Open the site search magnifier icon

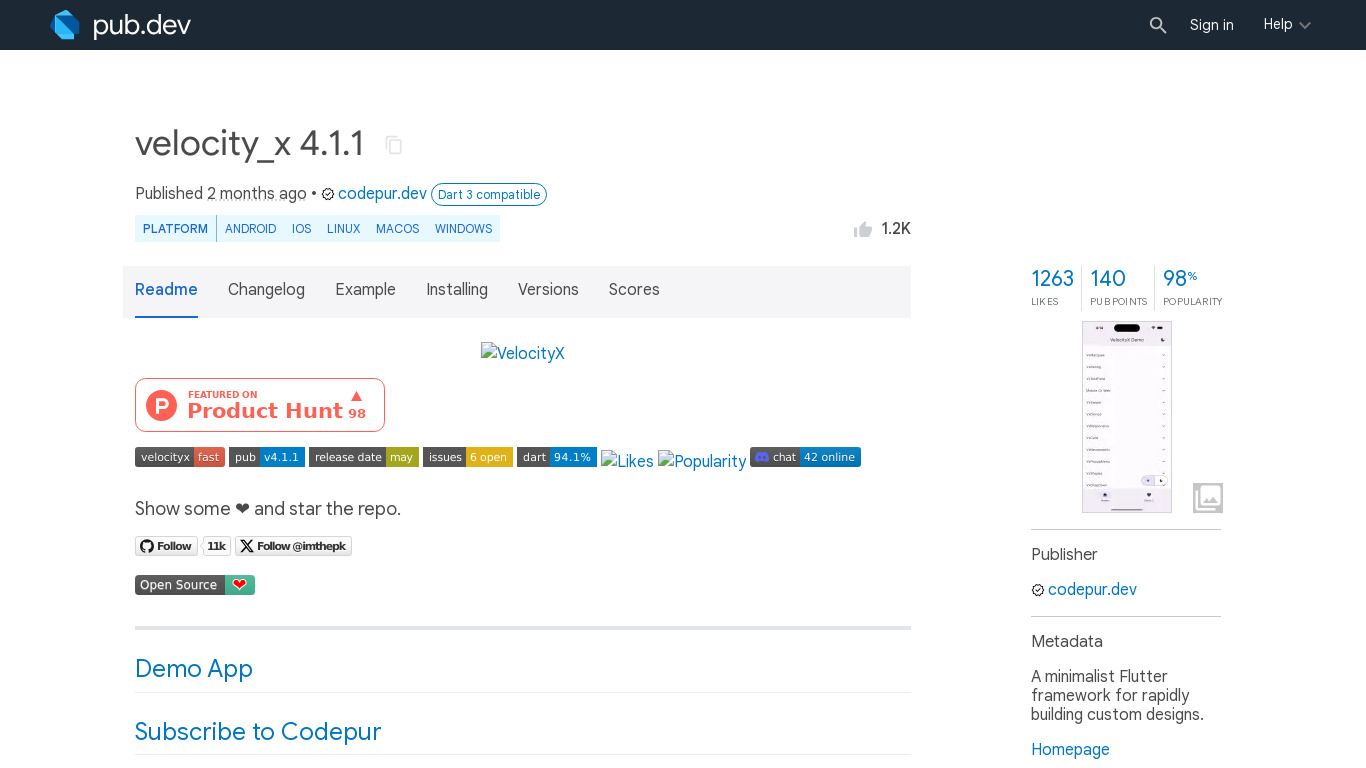tap(1158, 25)
